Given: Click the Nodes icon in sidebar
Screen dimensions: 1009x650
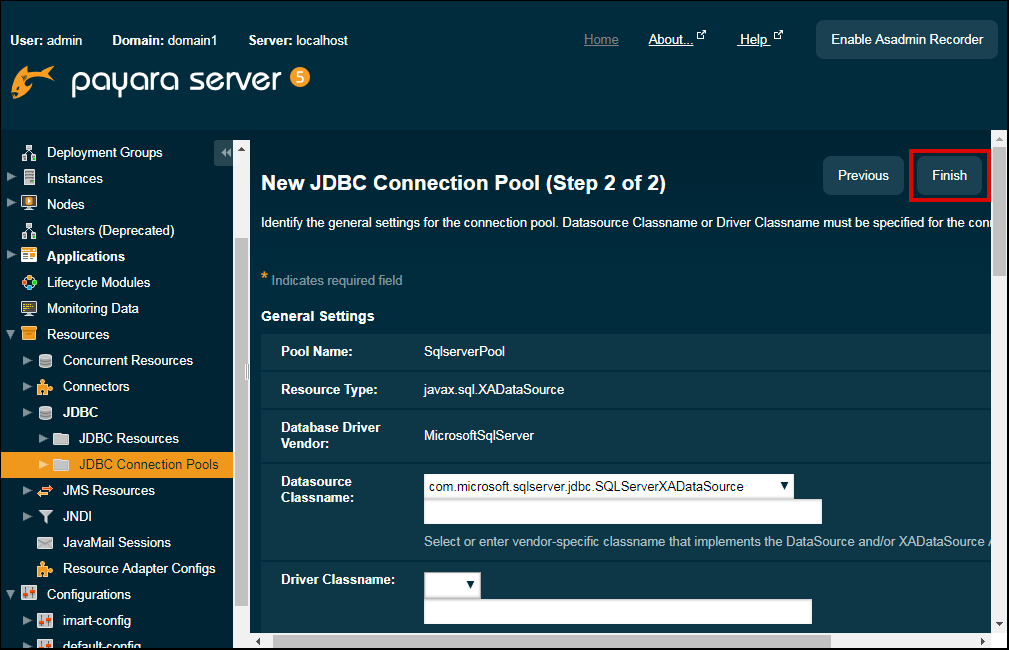Looking at the screenshot, I should click(x=29, y=204).
